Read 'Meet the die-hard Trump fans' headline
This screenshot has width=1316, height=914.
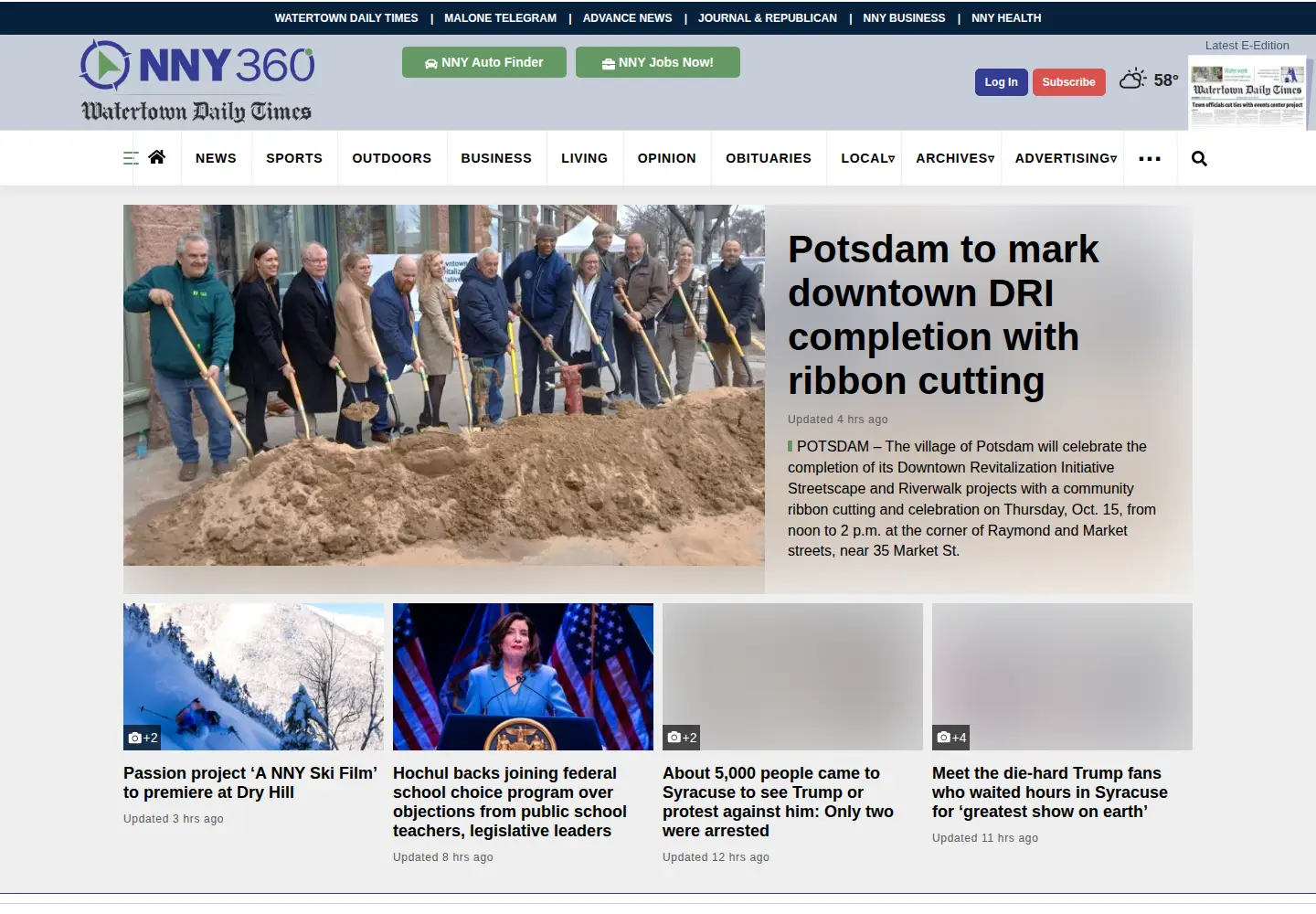click(x=1050, y=792)
